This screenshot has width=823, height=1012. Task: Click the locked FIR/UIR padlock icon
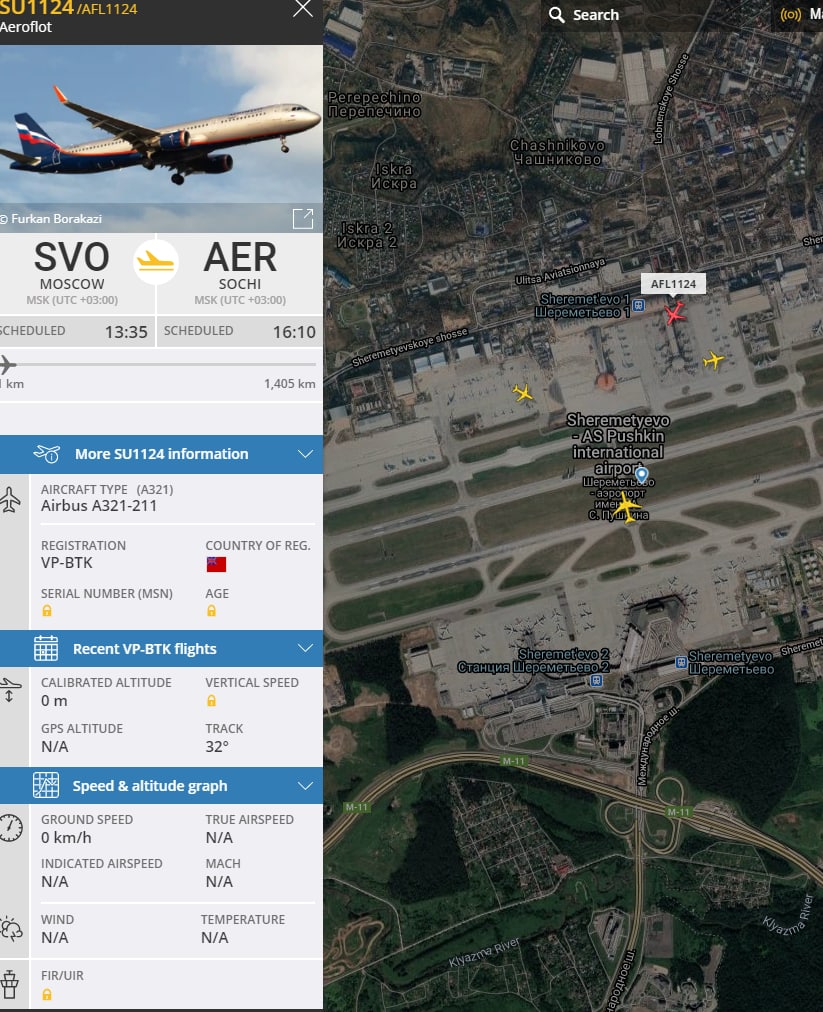click(46, 995)
